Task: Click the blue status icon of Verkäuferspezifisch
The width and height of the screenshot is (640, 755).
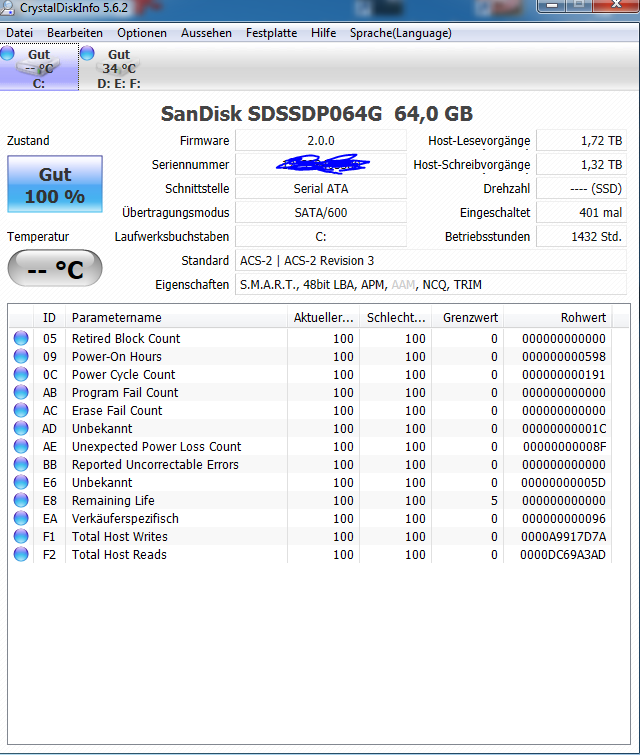Action: pyautogui.click(x=21, y=518)
